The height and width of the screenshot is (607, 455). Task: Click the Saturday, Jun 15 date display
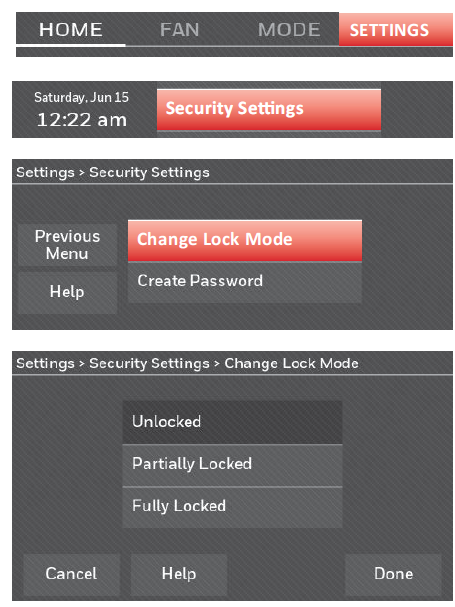tap(81, 97)
